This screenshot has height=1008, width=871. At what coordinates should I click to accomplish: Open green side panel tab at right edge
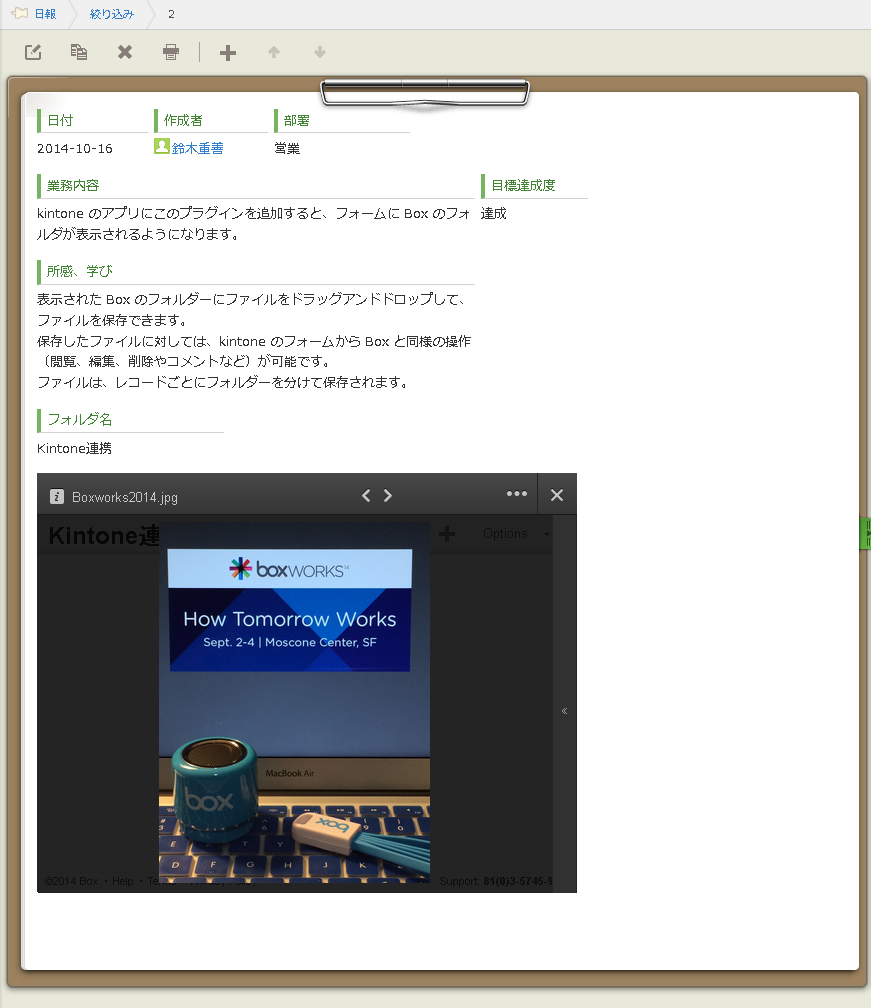[x=866, y=534]
